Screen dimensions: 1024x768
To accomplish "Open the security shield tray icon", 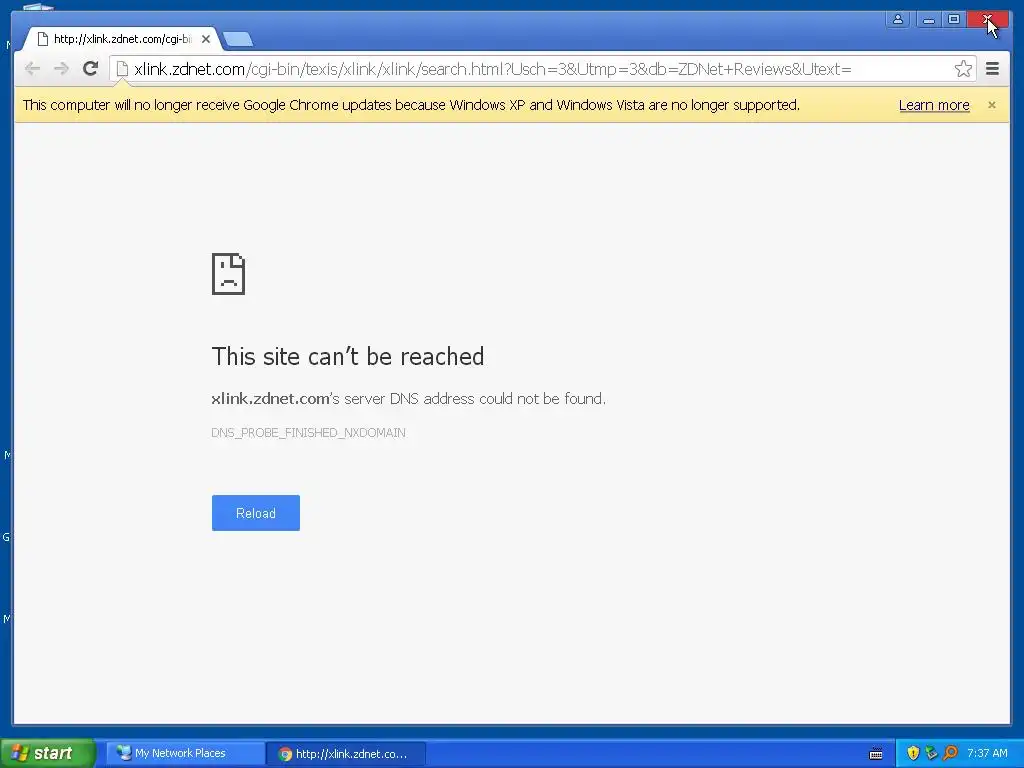I will [913, 754].
